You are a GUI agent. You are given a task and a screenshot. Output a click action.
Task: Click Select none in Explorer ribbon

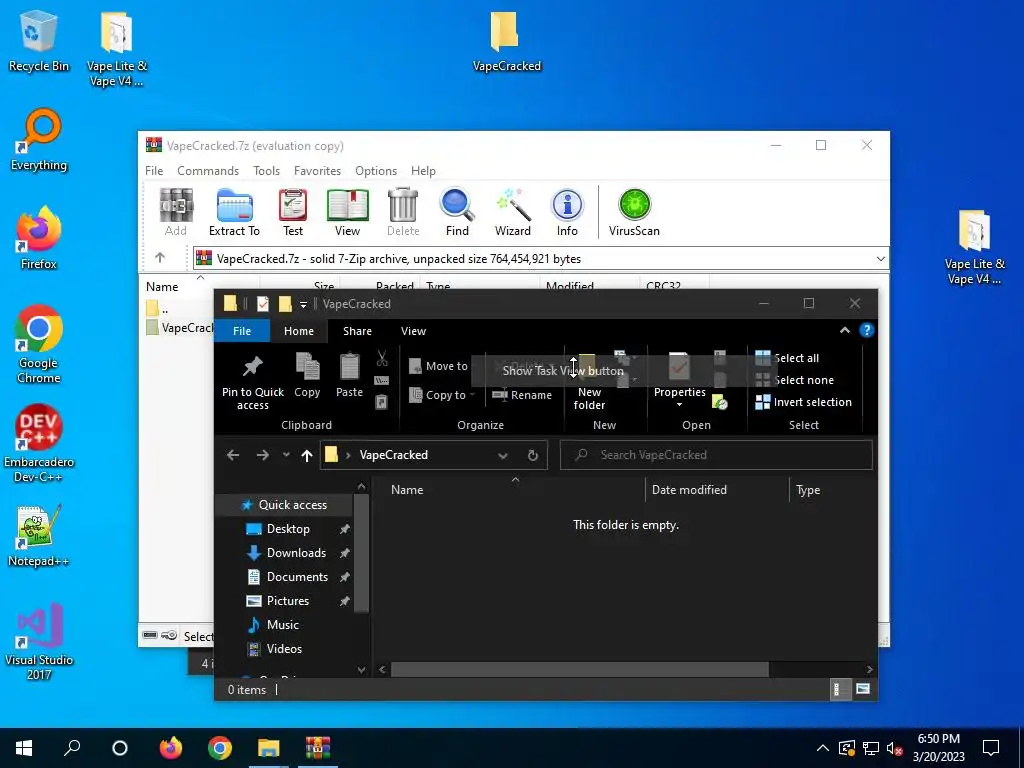coord(794,380)
